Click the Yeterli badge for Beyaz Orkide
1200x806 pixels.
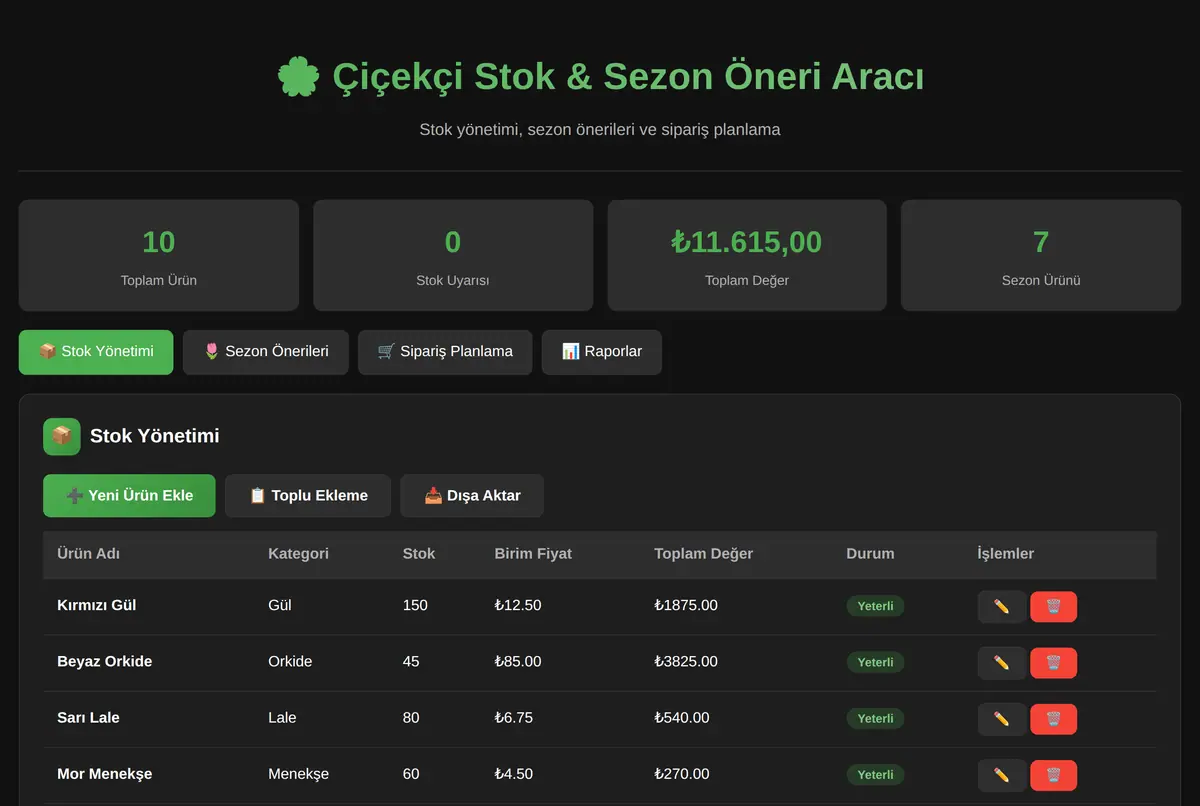875,662
